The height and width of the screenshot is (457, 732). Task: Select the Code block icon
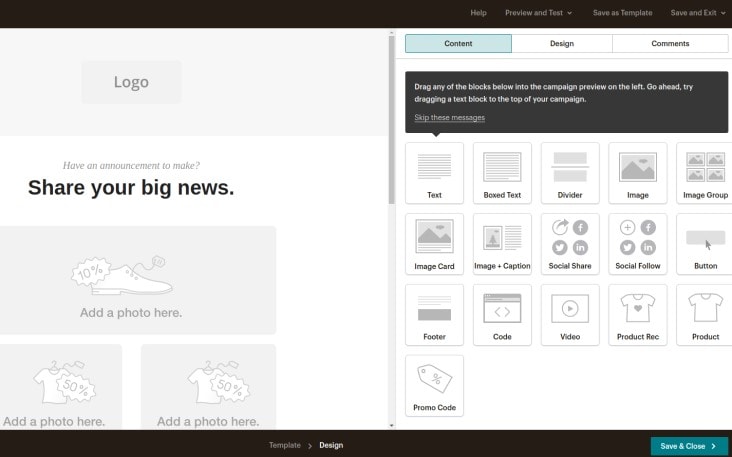coord(502,314)
